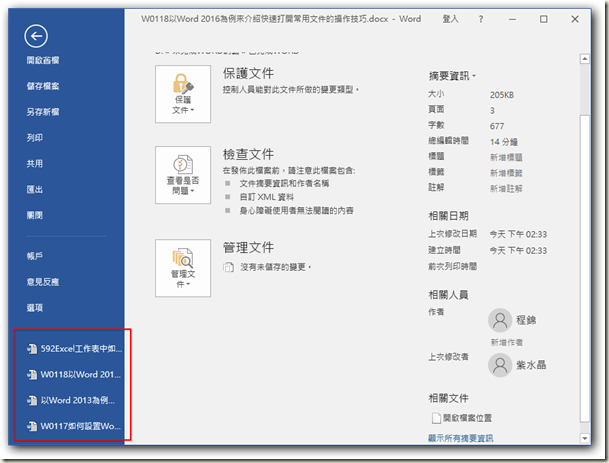The height and width of the screenshot is (463, 609).
Task: Click the 顯示所有摘要資訊 link
Action: (461, 438)
